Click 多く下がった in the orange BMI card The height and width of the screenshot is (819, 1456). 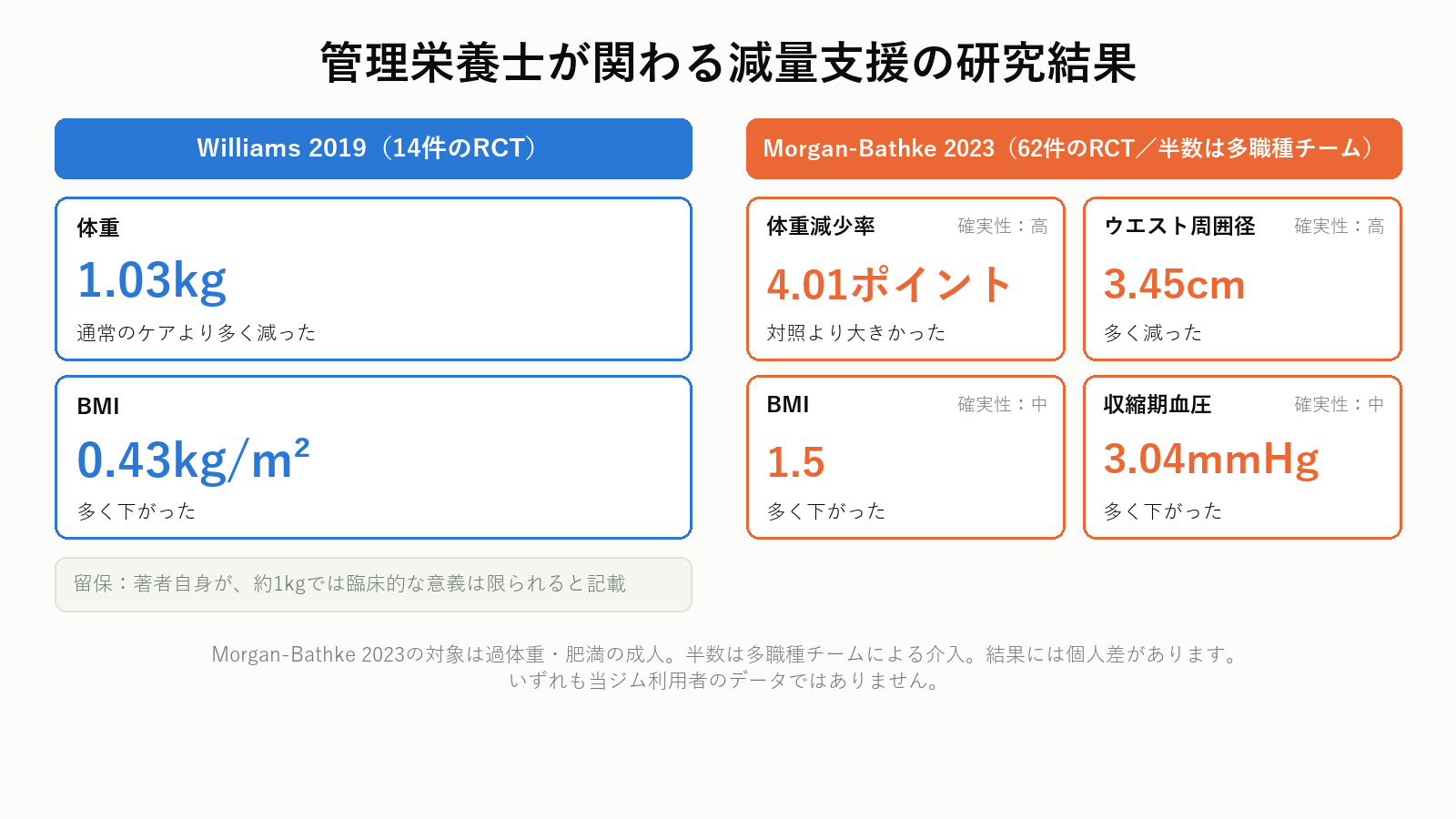(x=826, y=511)
